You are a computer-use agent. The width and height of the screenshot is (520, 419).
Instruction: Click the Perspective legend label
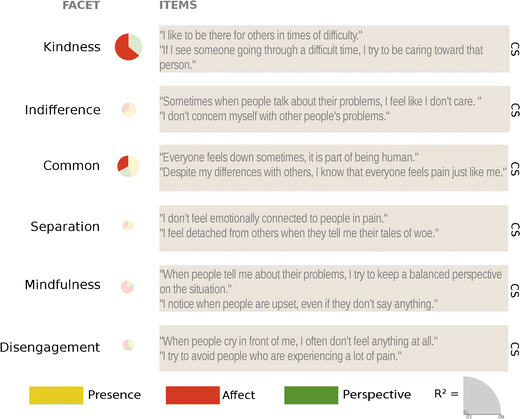point(377,395)
